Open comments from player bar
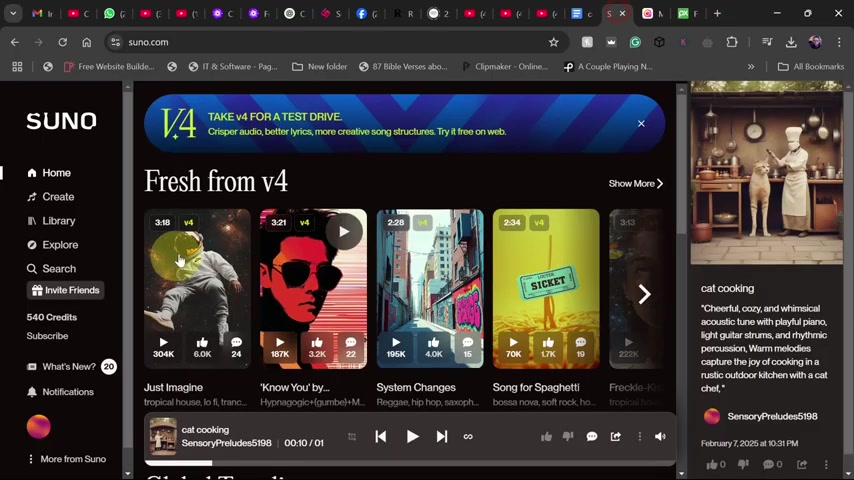Screen dimensions: 854x480 [592, 436]
